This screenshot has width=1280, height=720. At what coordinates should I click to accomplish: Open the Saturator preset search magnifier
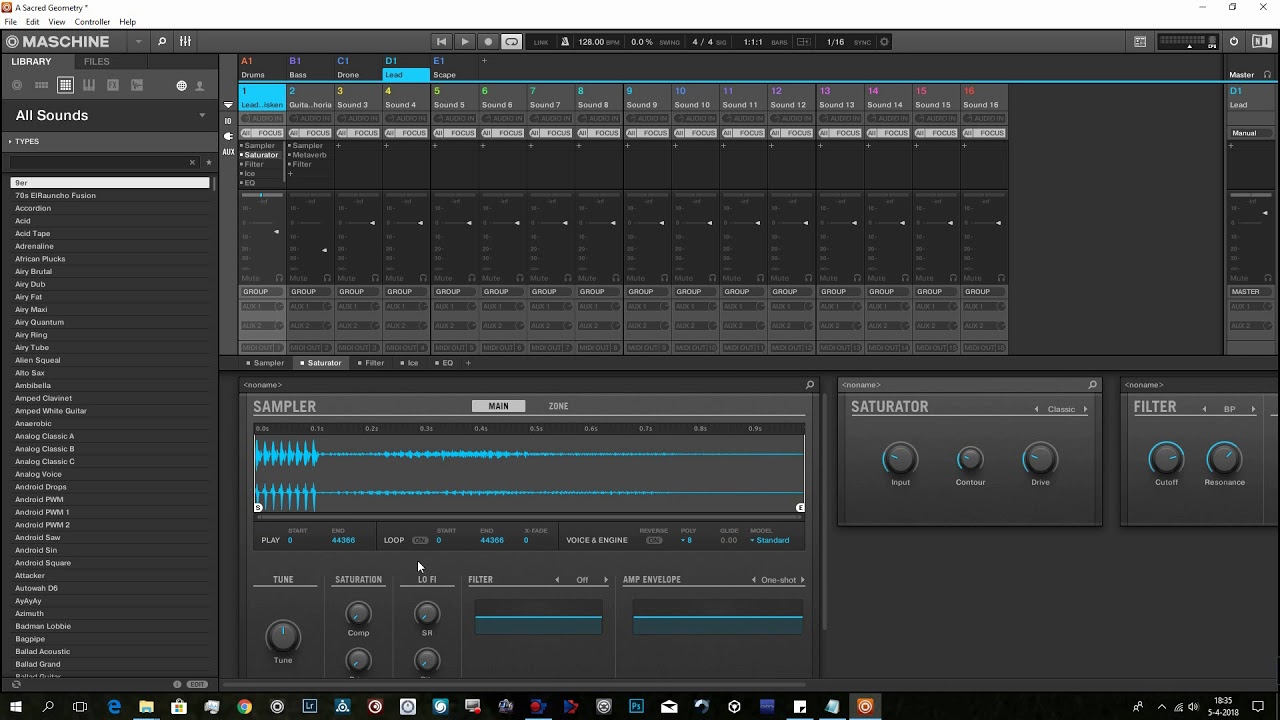pyautogui.click(x=1092, y=385)
